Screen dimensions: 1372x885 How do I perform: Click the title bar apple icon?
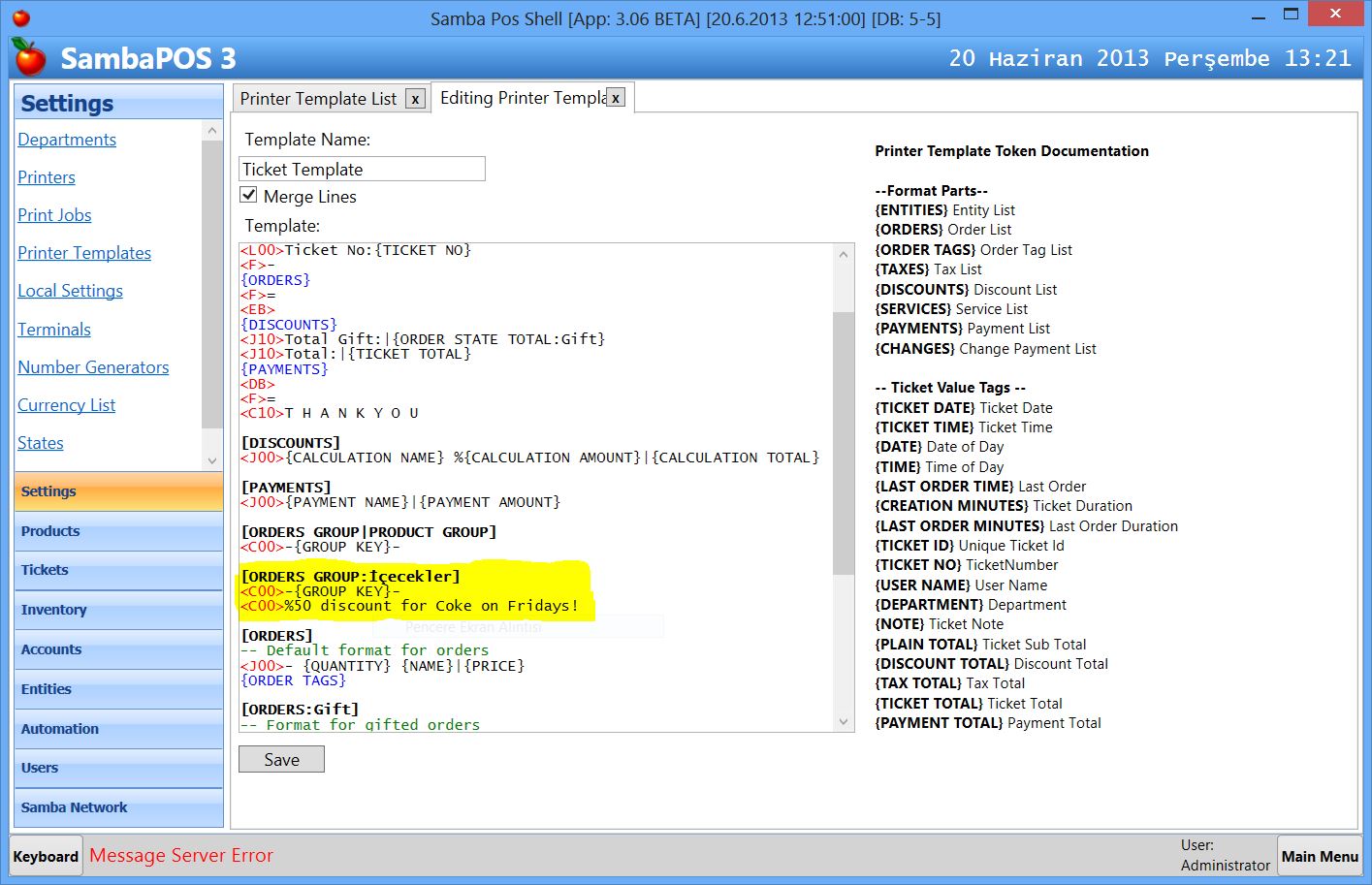20,17
